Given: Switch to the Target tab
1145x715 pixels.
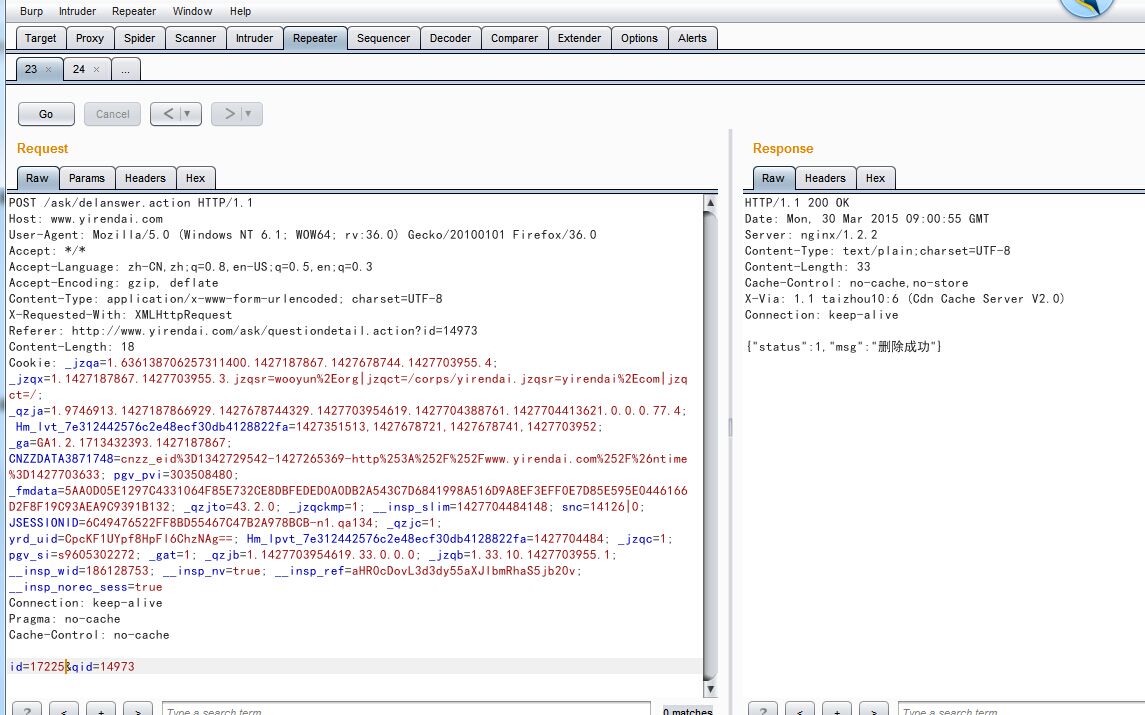Looking at the screenshot, I should pos(40,38).
